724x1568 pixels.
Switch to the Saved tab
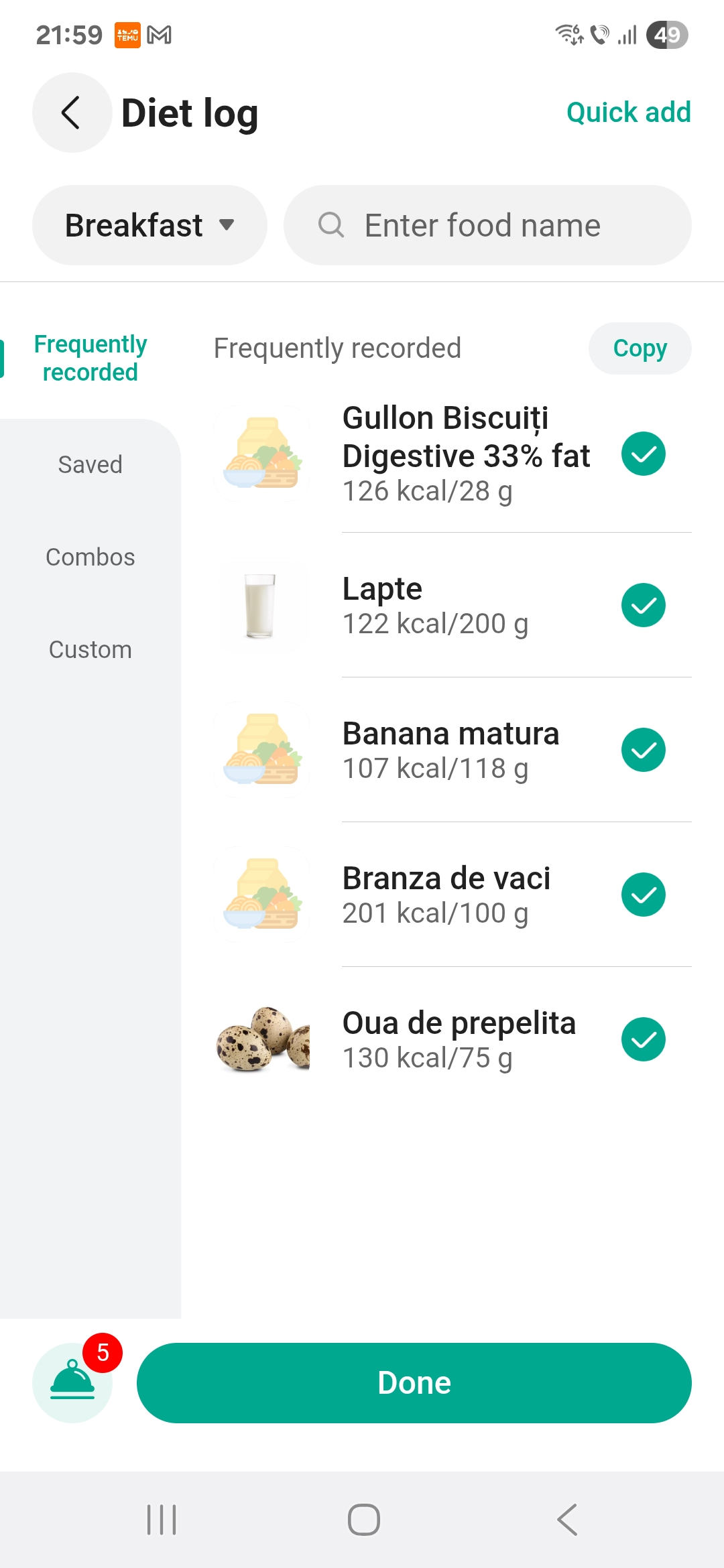point(90,464)
